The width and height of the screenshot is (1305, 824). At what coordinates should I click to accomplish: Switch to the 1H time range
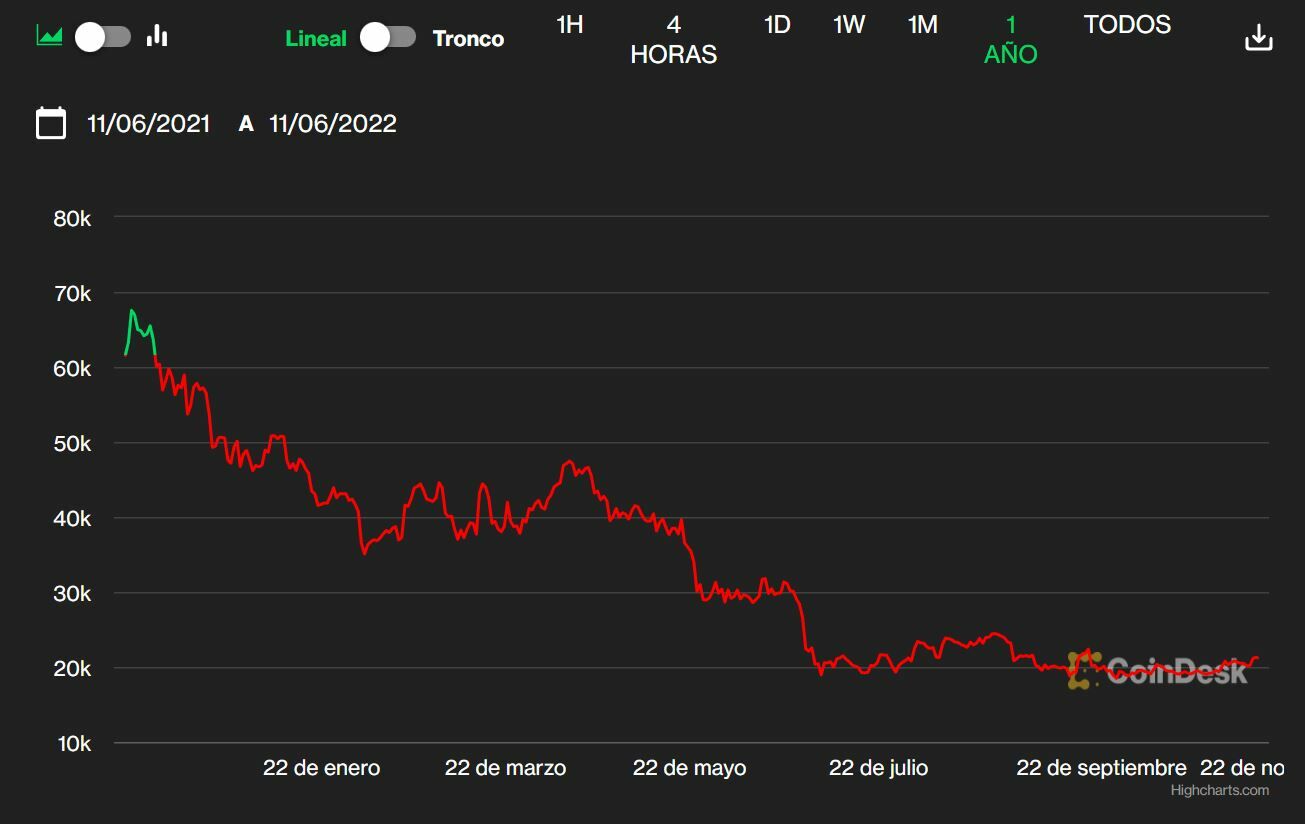569,25
